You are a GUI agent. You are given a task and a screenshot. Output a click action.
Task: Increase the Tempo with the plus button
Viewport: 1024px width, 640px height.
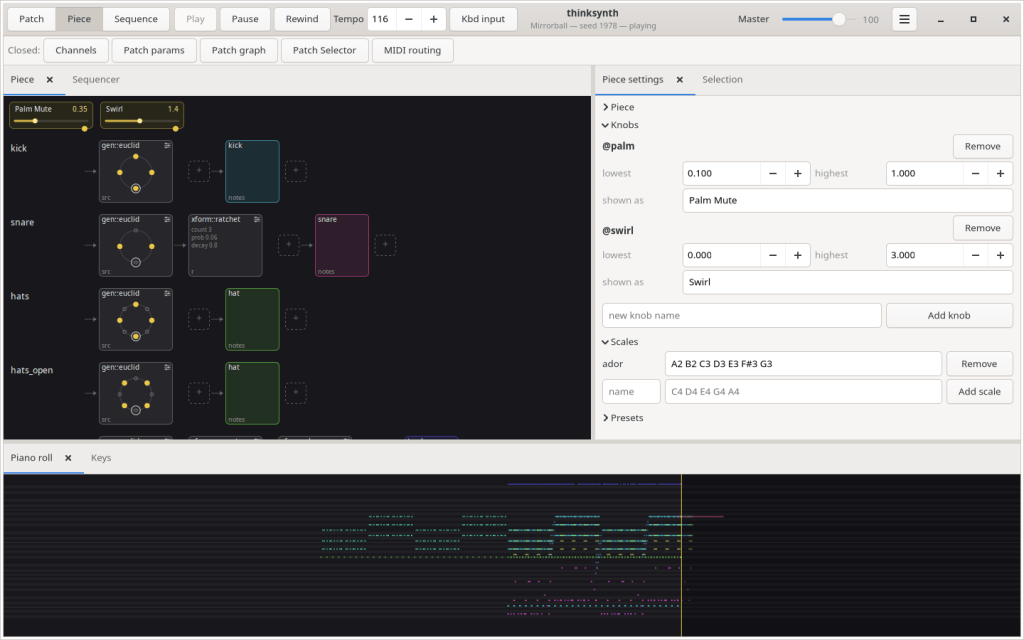tap(434, 19)
